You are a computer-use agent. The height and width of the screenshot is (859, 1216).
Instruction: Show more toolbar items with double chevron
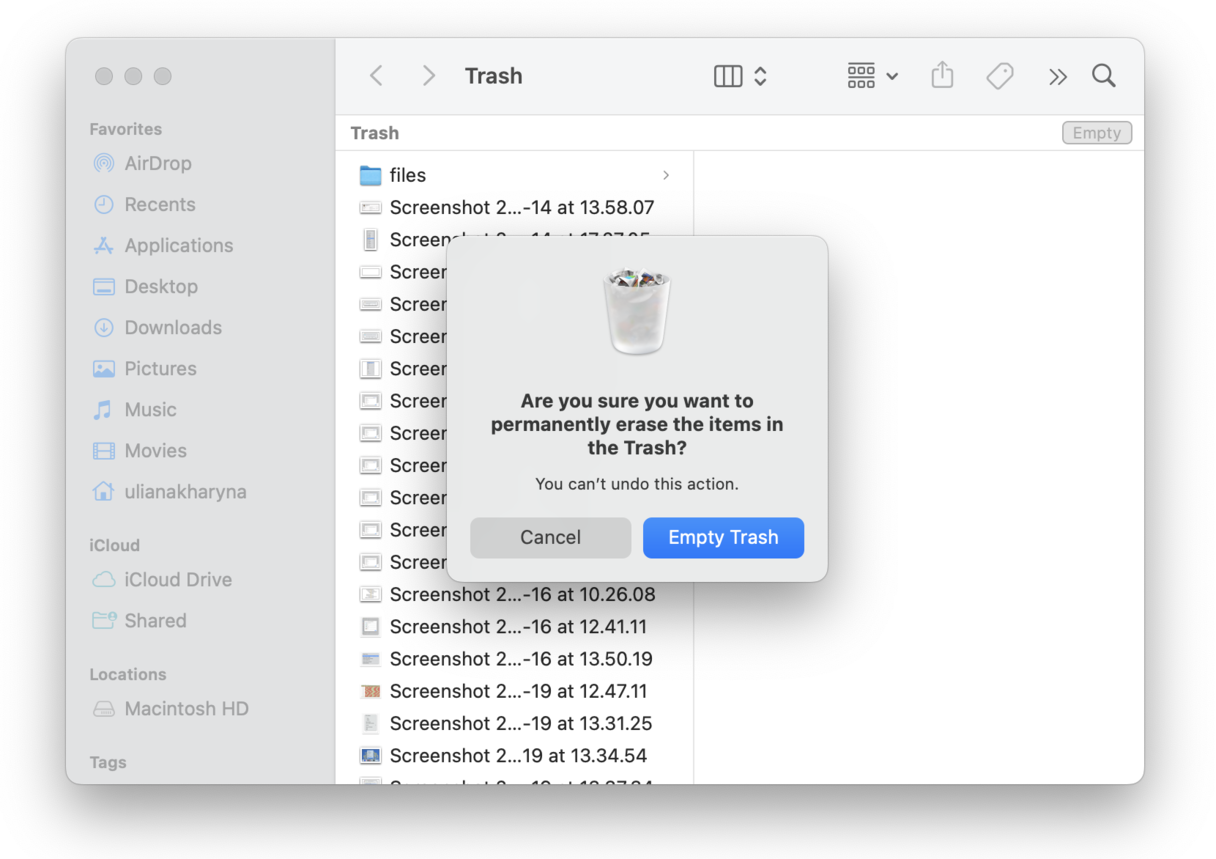(1057, 76)
